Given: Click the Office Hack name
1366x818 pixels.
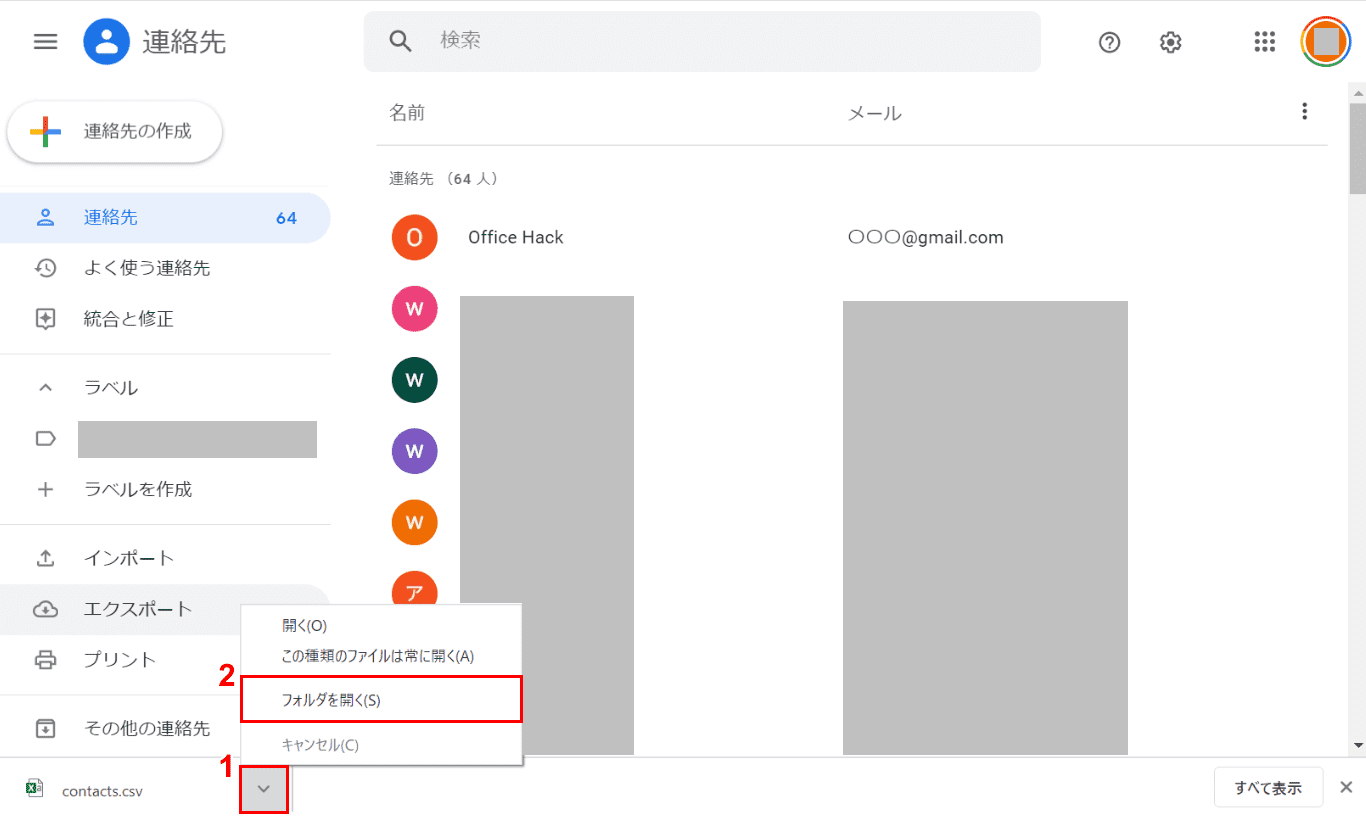Looking at the screenshot, I should [x=516, y=237].
